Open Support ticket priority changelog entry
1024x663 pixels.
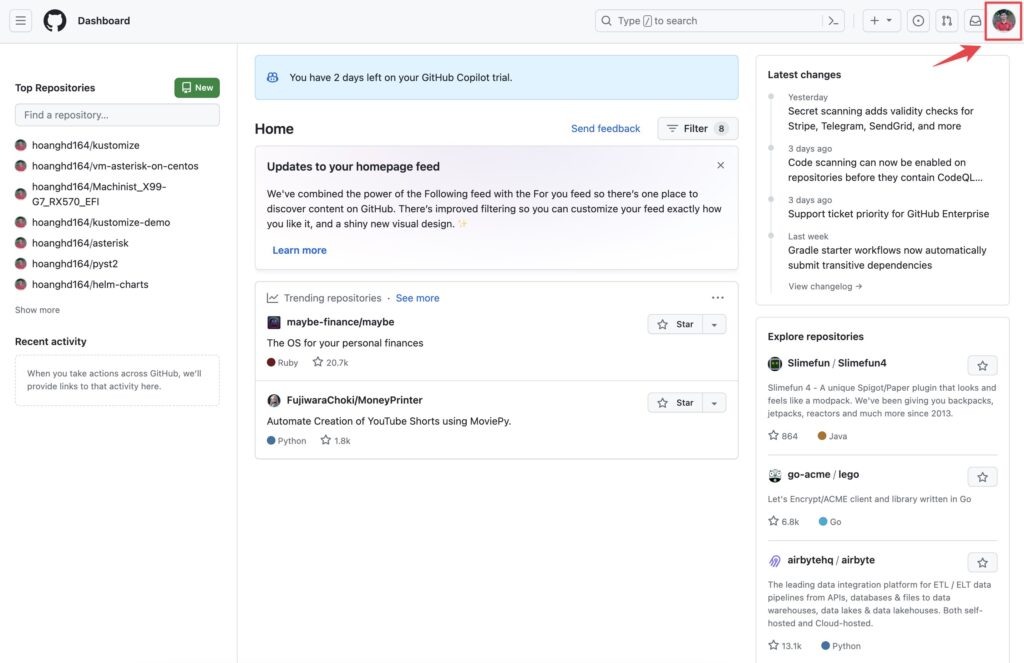(888, 214)
